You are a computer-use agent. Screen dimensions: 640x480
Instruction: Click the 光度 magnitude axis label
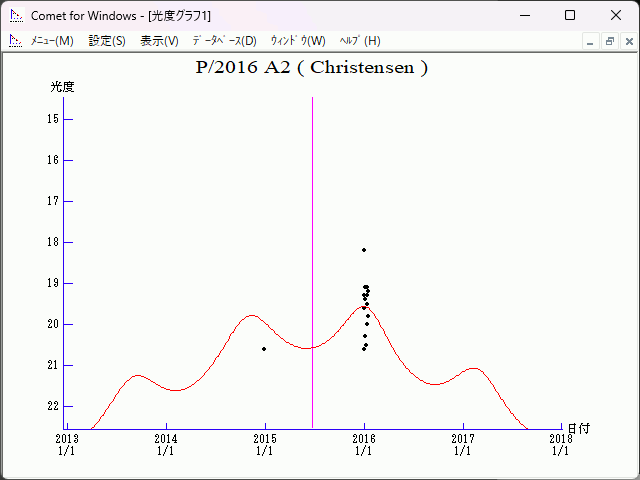tap(63, 87)
